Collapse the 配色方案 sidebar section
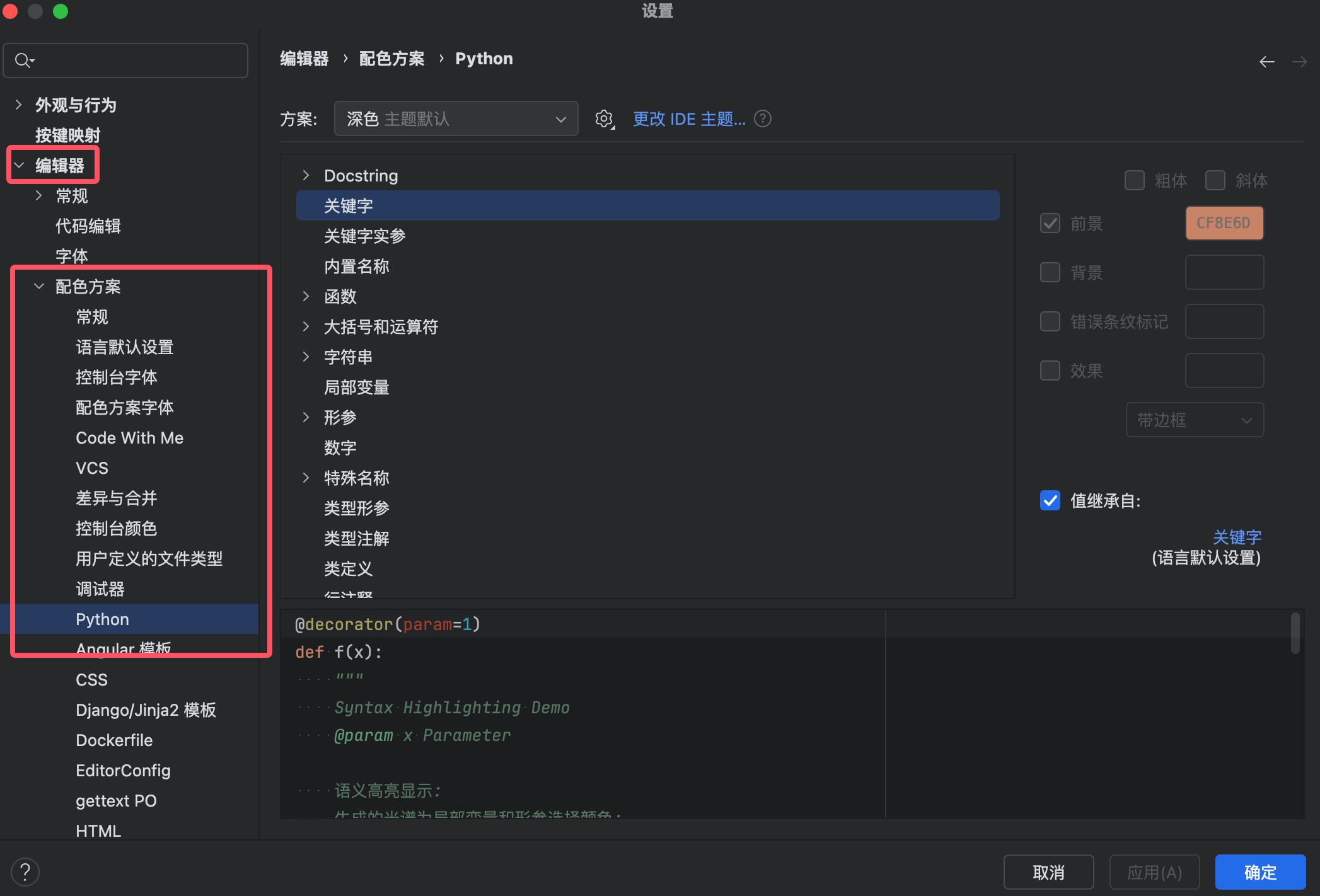The height and width of the screenshot is (896, 1320). (39, 287)
